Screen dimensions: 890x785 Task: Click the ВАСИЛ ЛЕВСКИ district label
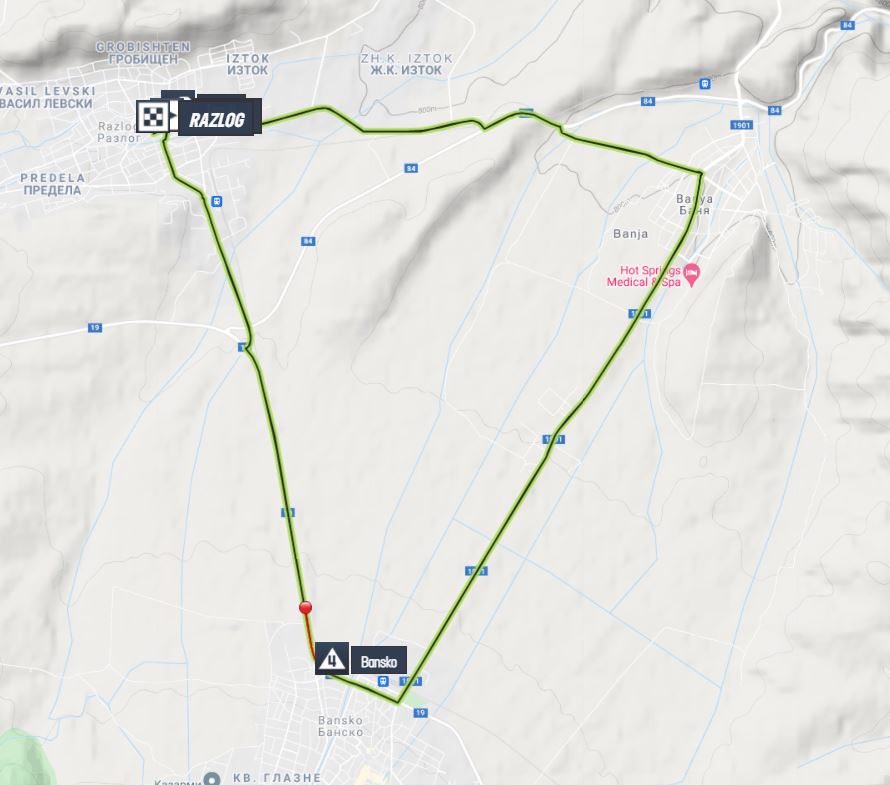[47, 104]
